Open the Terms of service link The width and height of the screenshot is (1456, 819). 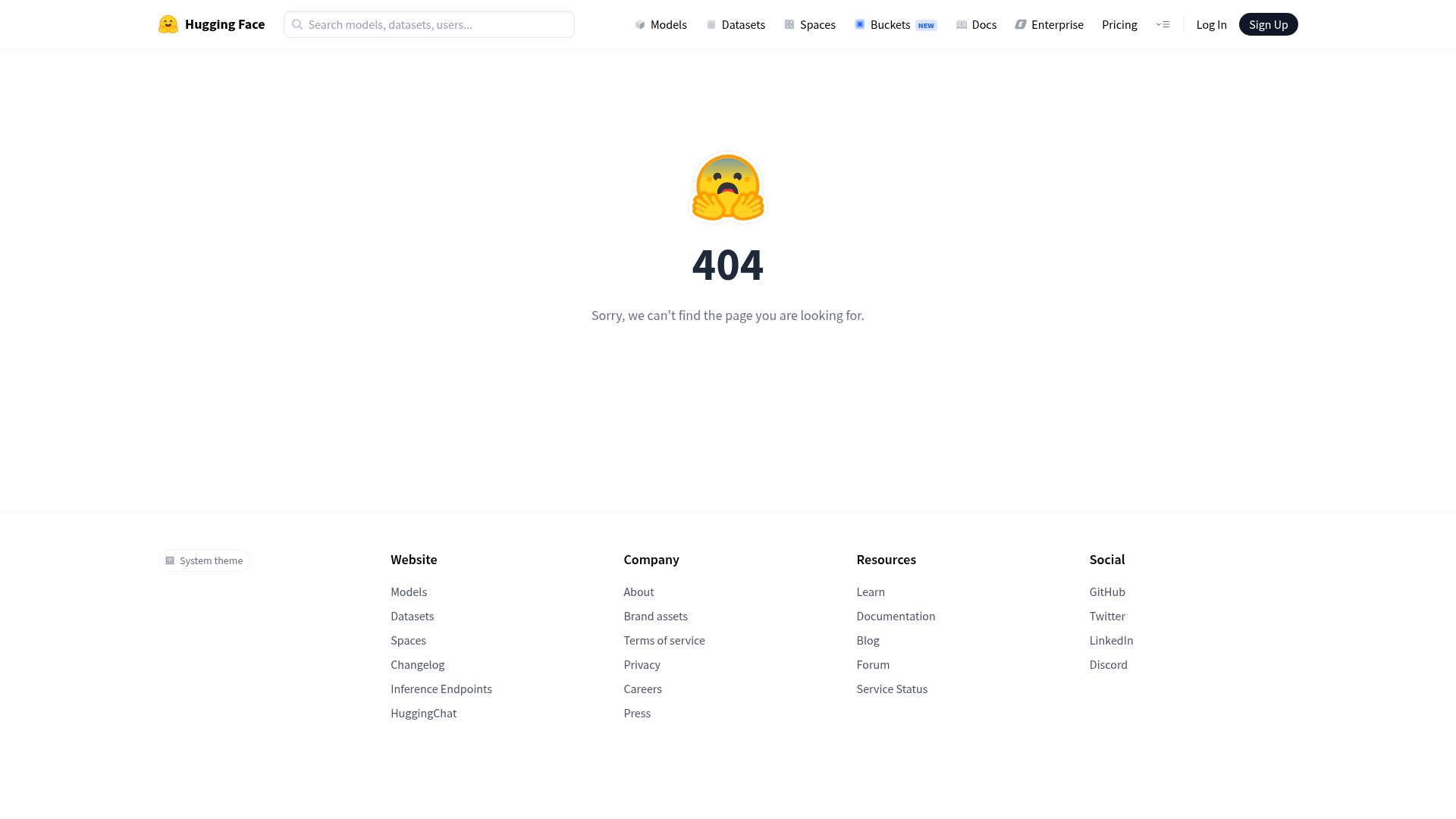[664, 640]
